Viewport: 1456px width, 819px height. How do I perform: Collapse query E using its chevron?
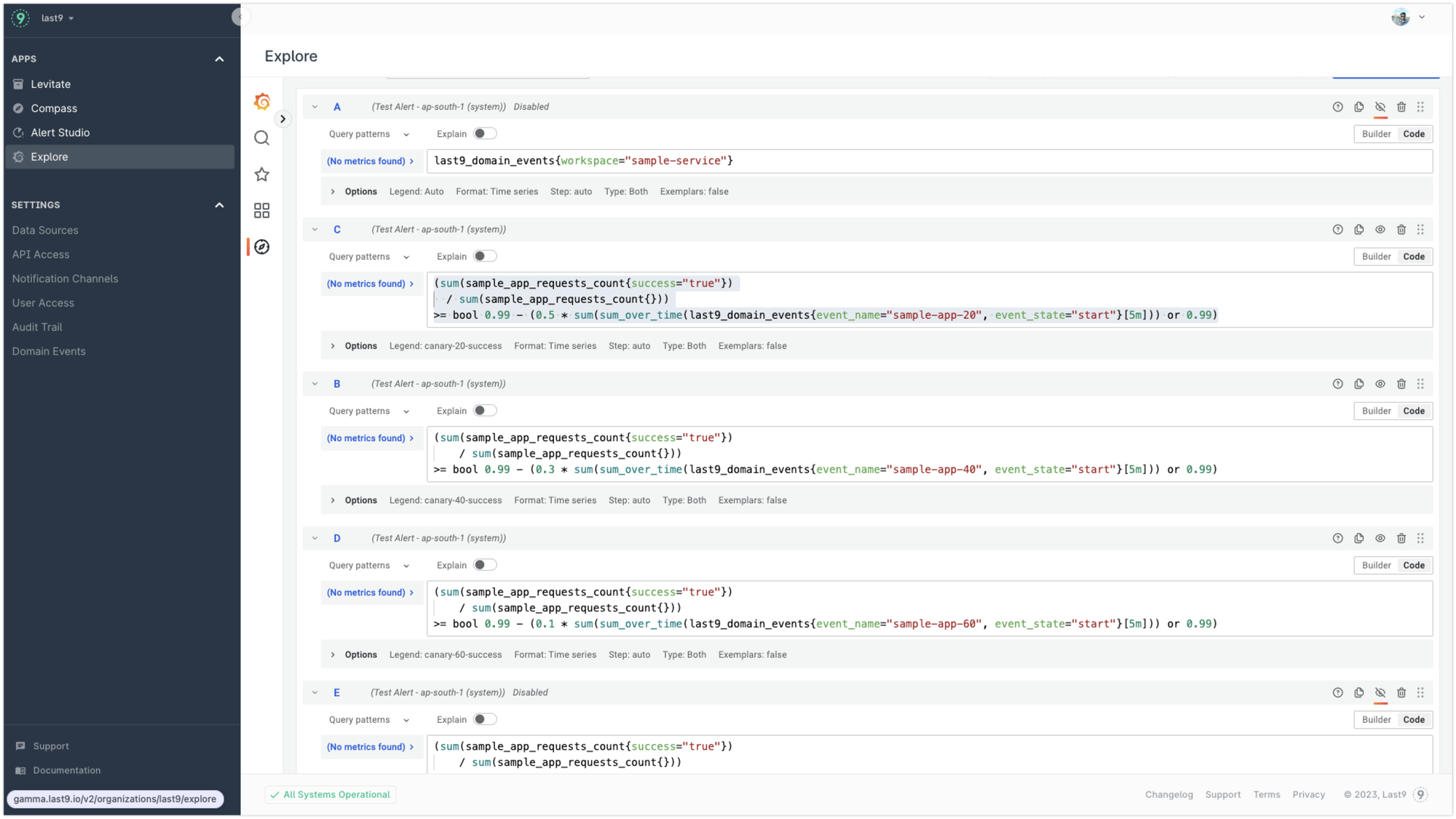click(x=314, y=692)
